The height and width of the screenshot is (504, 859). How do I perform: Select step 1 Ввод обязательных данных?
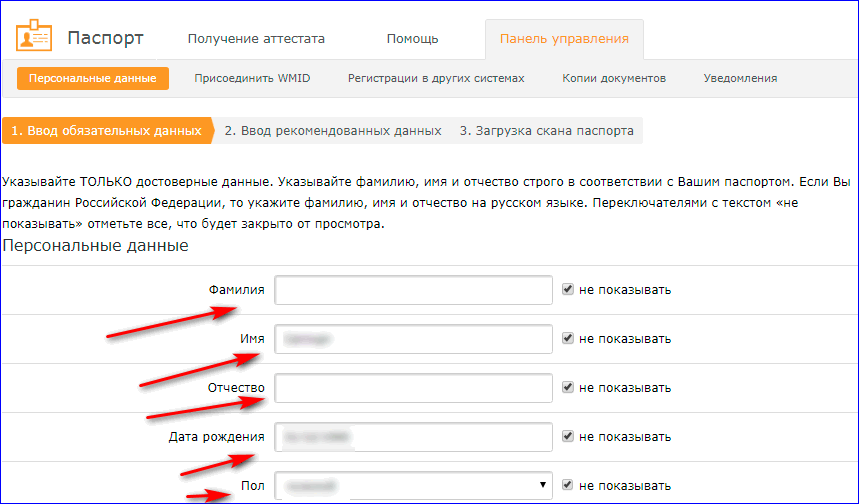tap(106, 131)
